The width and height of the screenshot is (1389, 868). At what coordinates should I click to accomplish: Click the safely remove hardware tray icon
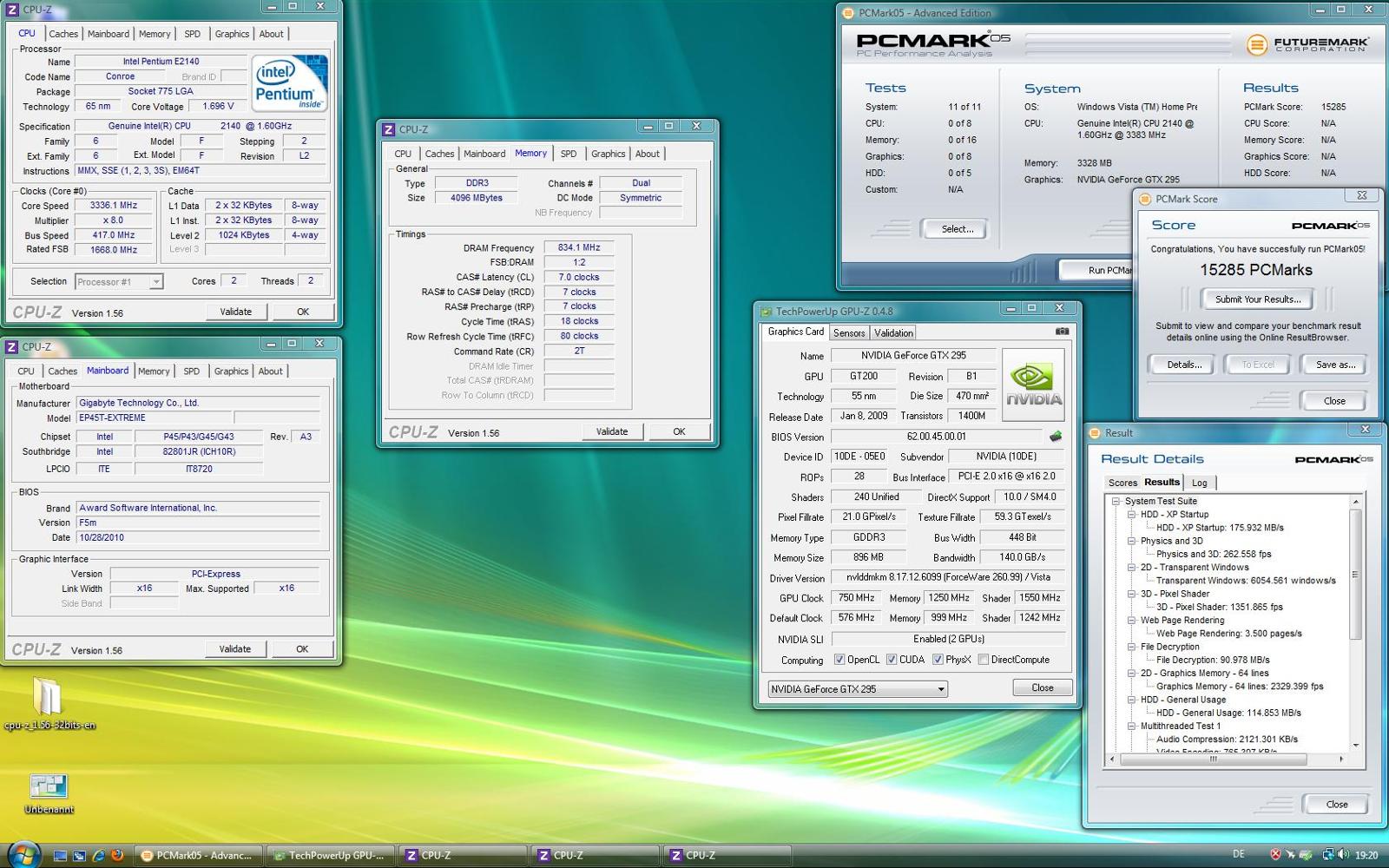(x=1305, y=855)
